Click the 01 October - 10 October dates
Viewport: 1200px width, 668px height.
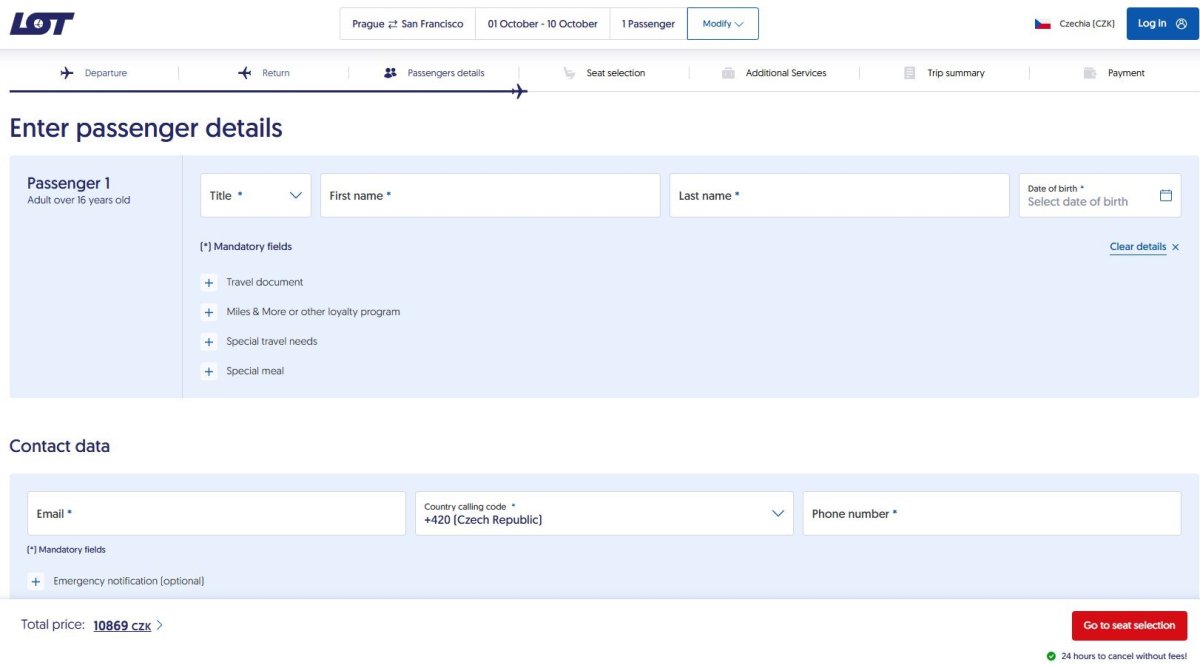543,24
